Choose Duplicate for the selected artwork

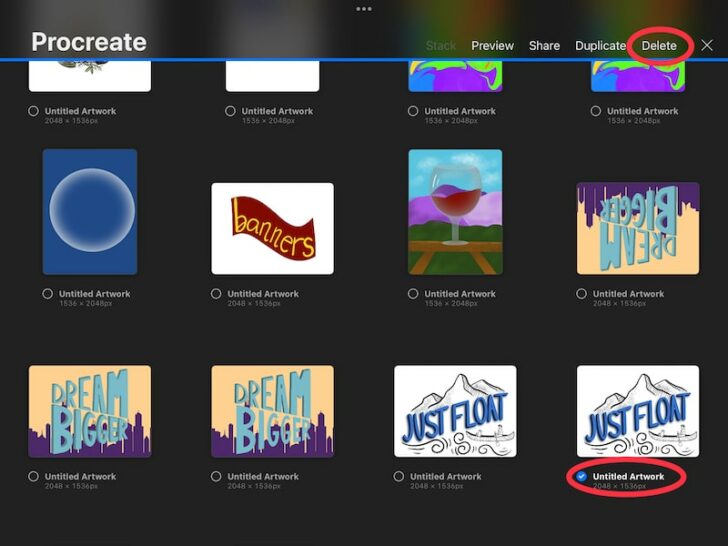[600, 46]
